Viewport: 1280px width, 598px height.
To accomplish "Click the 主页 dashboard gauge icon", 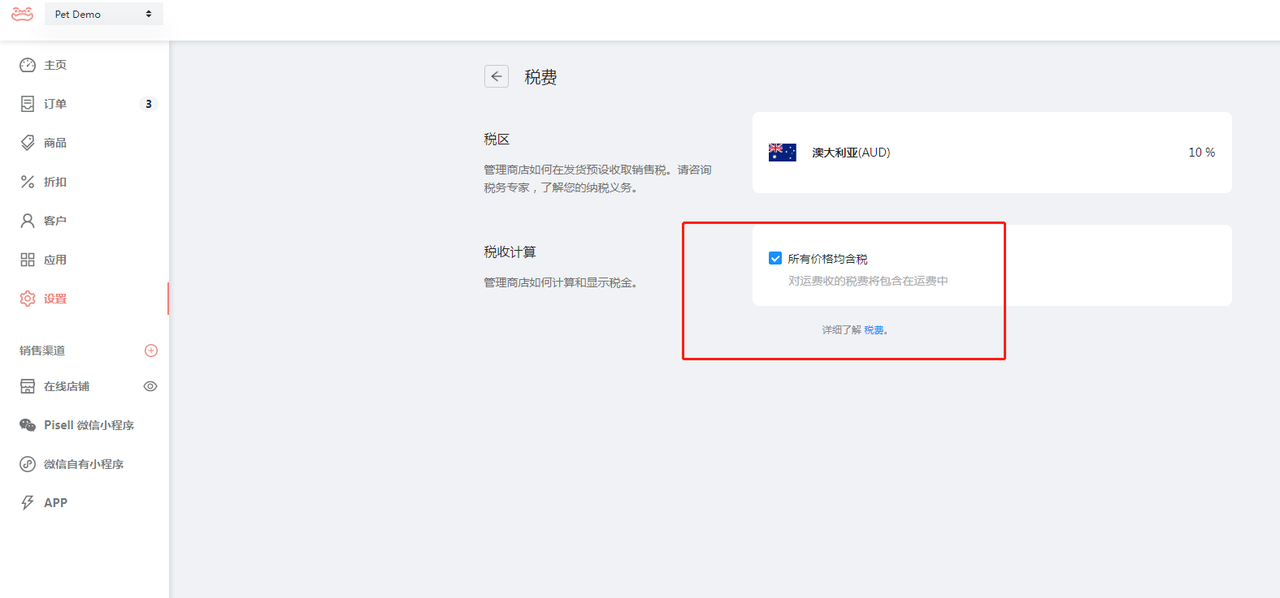I will (x=28, y=65).
